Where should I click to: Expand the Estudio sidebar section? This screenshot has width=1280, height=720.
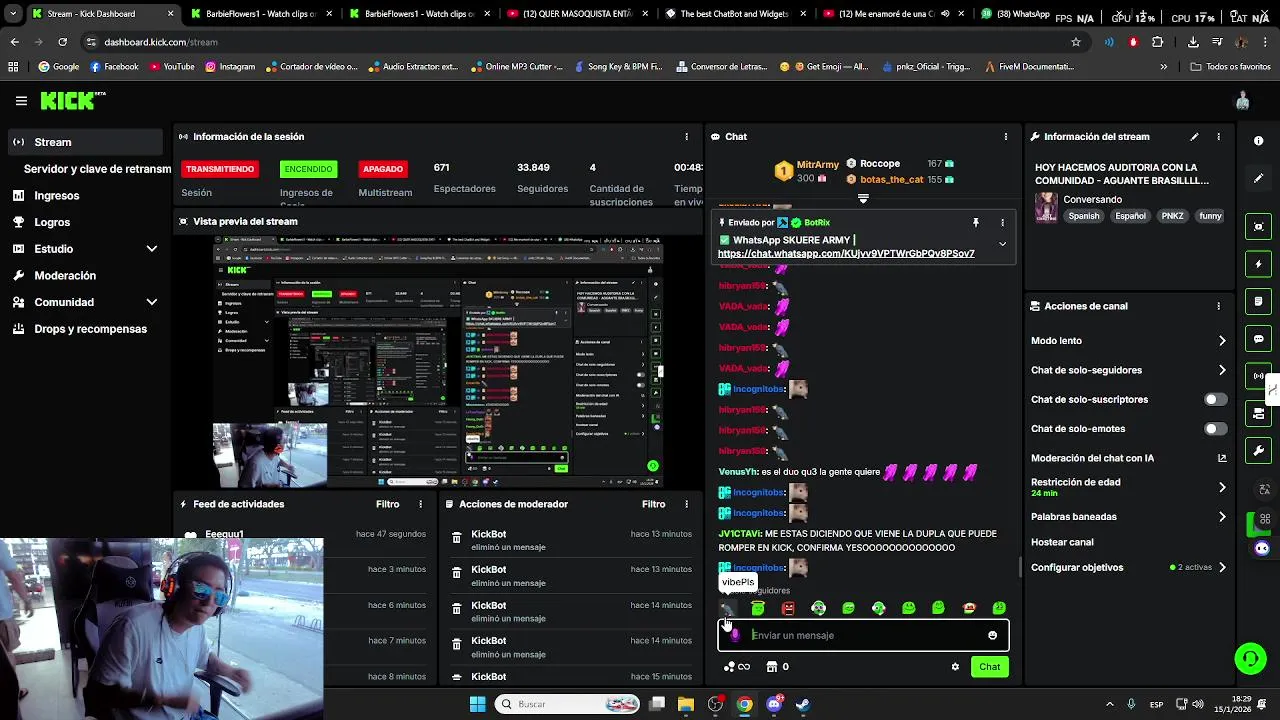pos(152,249)
